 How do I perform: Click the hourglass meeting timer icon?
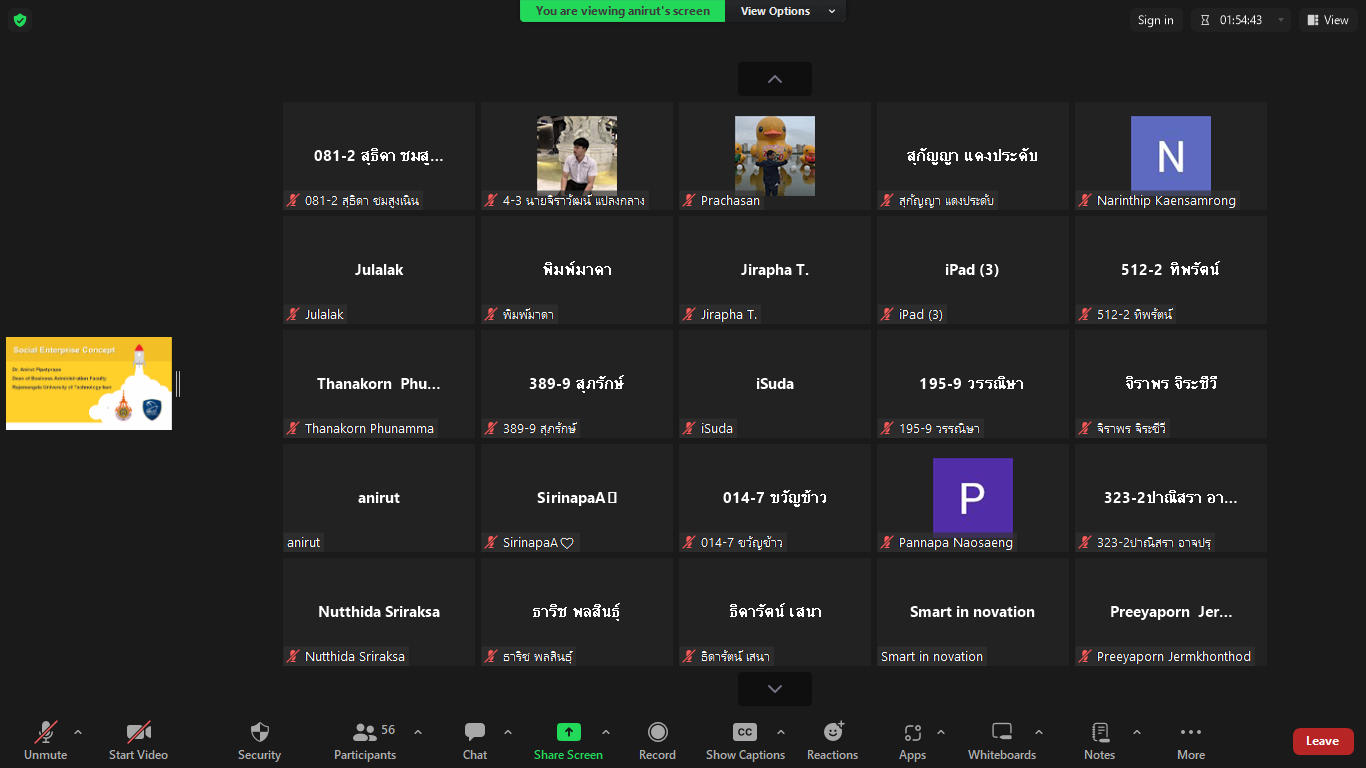(1205, 20)
